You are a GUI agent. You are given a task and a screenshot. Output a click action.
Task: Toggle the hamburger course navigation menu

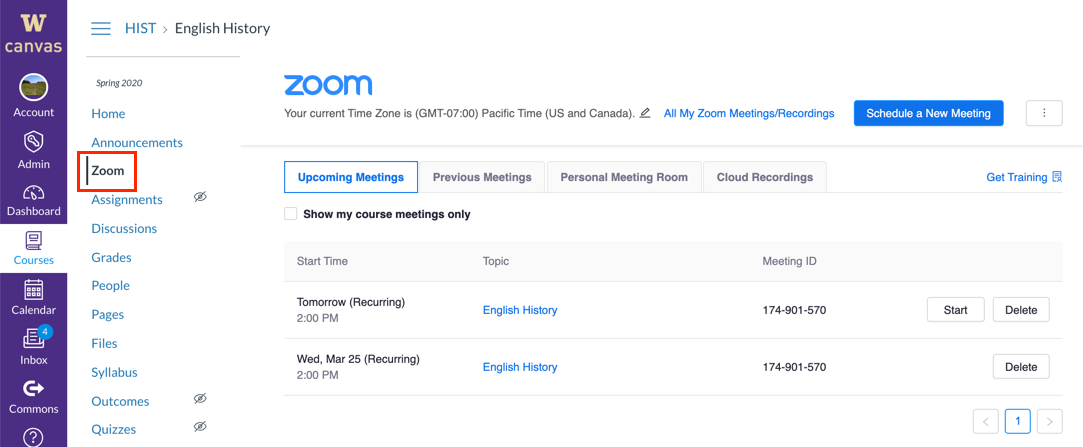(x=101, y=28)
